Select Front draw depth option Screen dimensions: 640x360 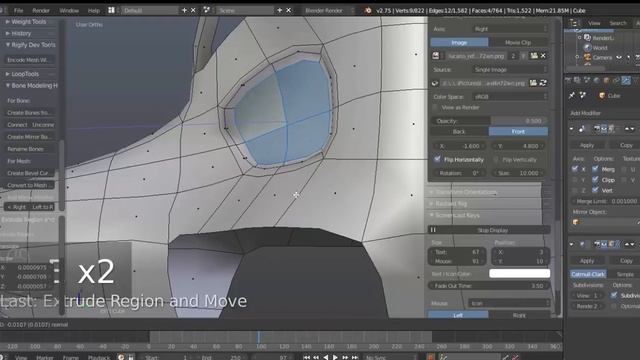coord(518,131)
